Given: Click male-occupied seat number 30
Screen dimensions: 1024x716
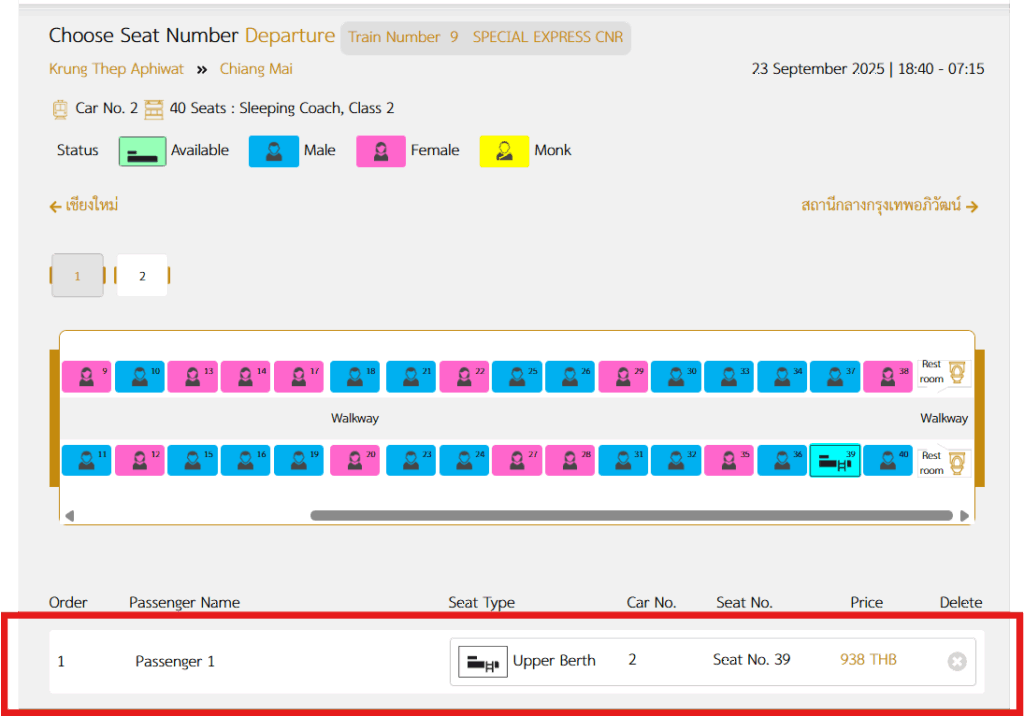Looking at the screenshot, I should click(676, 377).
